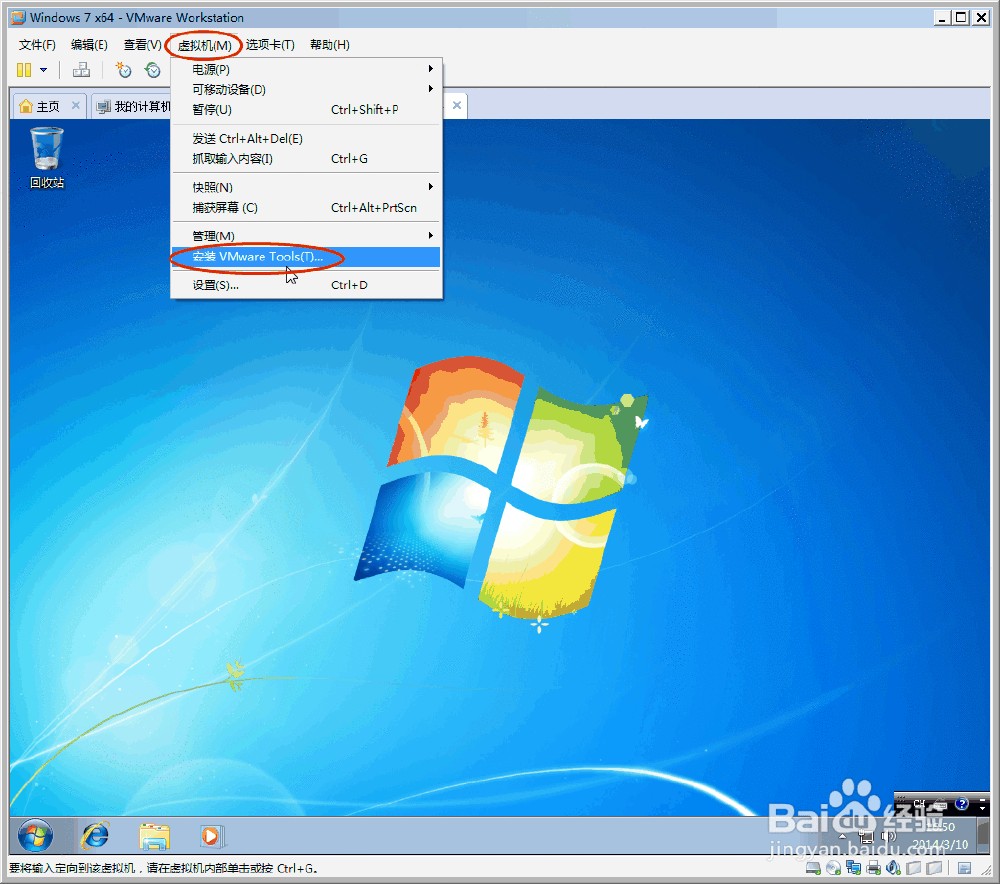Open the power options dropdown arrow beside pause icon
Image resolution: width=1000 pixels, height=884 pixels.
43,70
